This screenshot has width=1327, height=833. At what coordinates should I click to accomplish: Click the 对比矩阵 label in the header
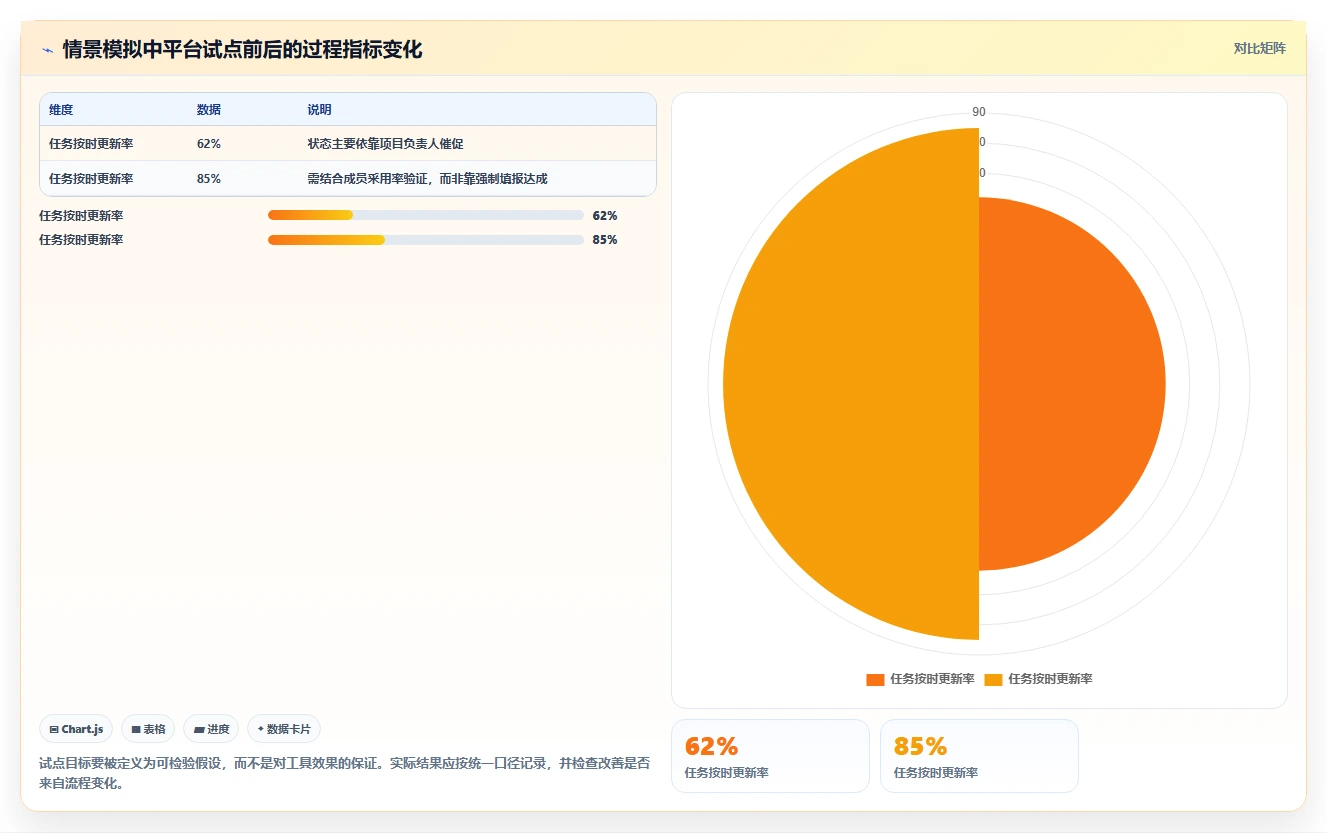(1260, 48)
